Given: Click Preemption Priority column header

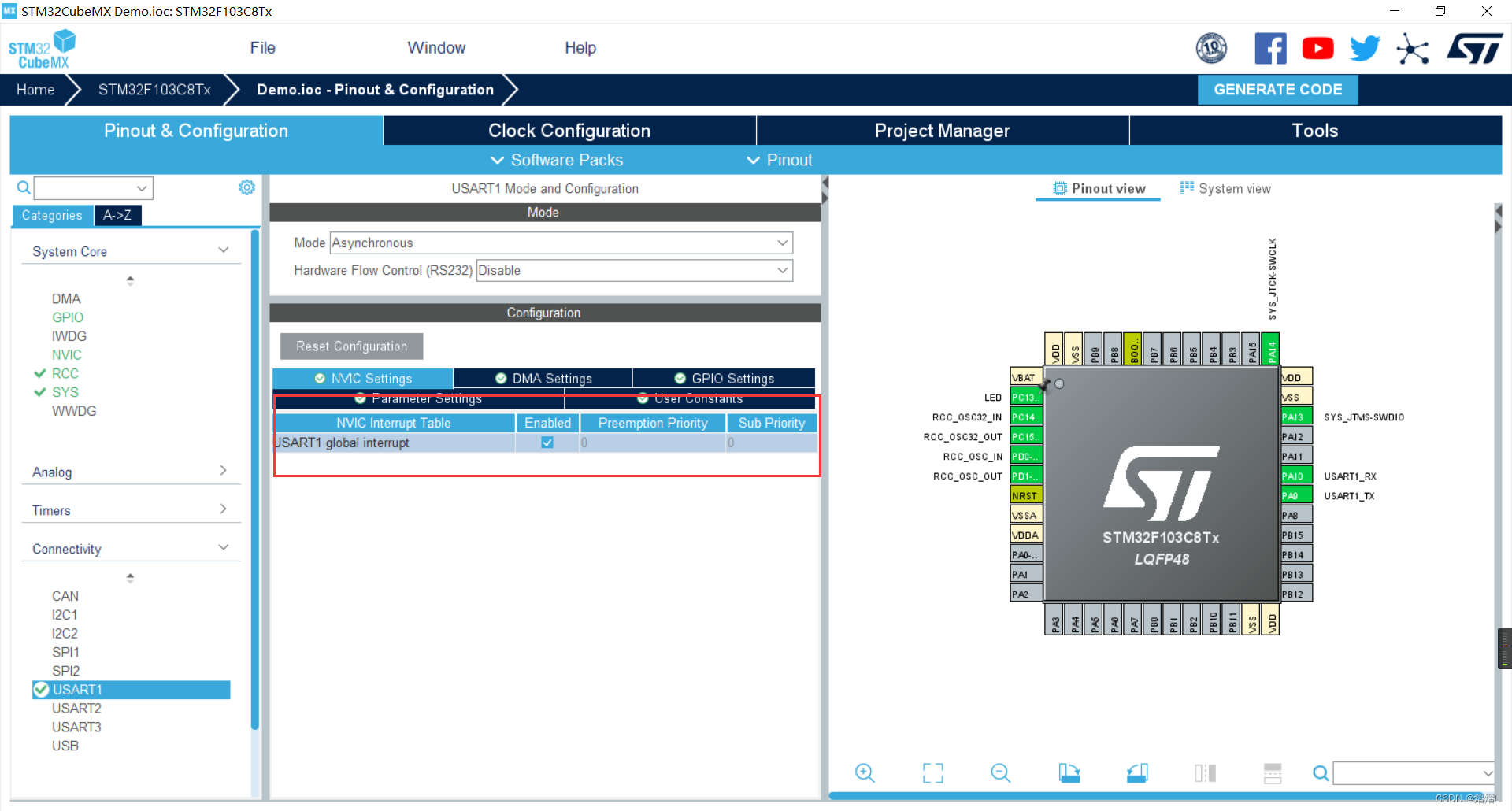Looking at the screenshot, I should click(653, 423).
